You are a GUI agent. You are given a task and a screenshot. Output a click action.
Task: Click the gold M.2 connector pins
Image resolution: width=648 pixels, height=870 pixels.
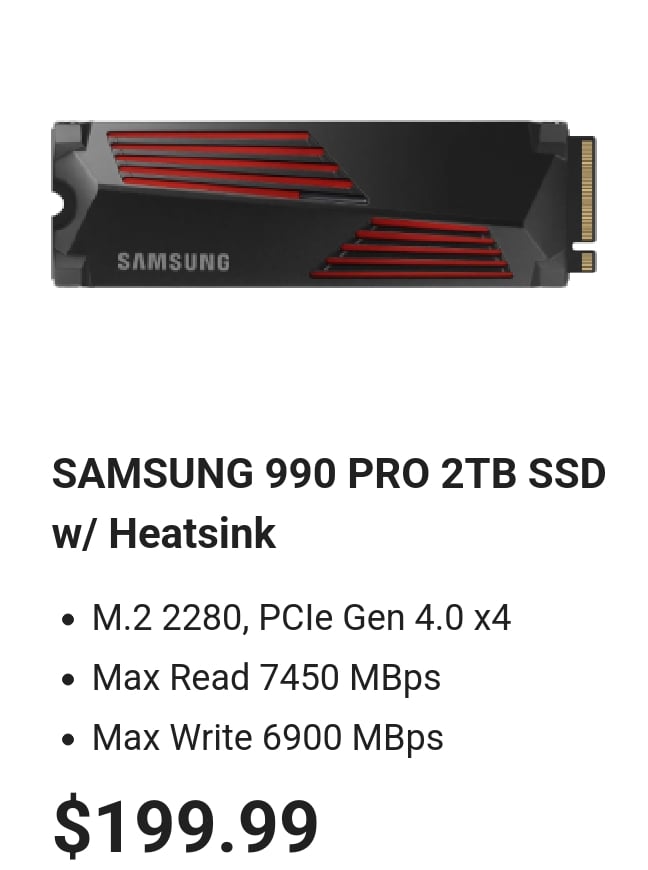[x=588, y=189]
